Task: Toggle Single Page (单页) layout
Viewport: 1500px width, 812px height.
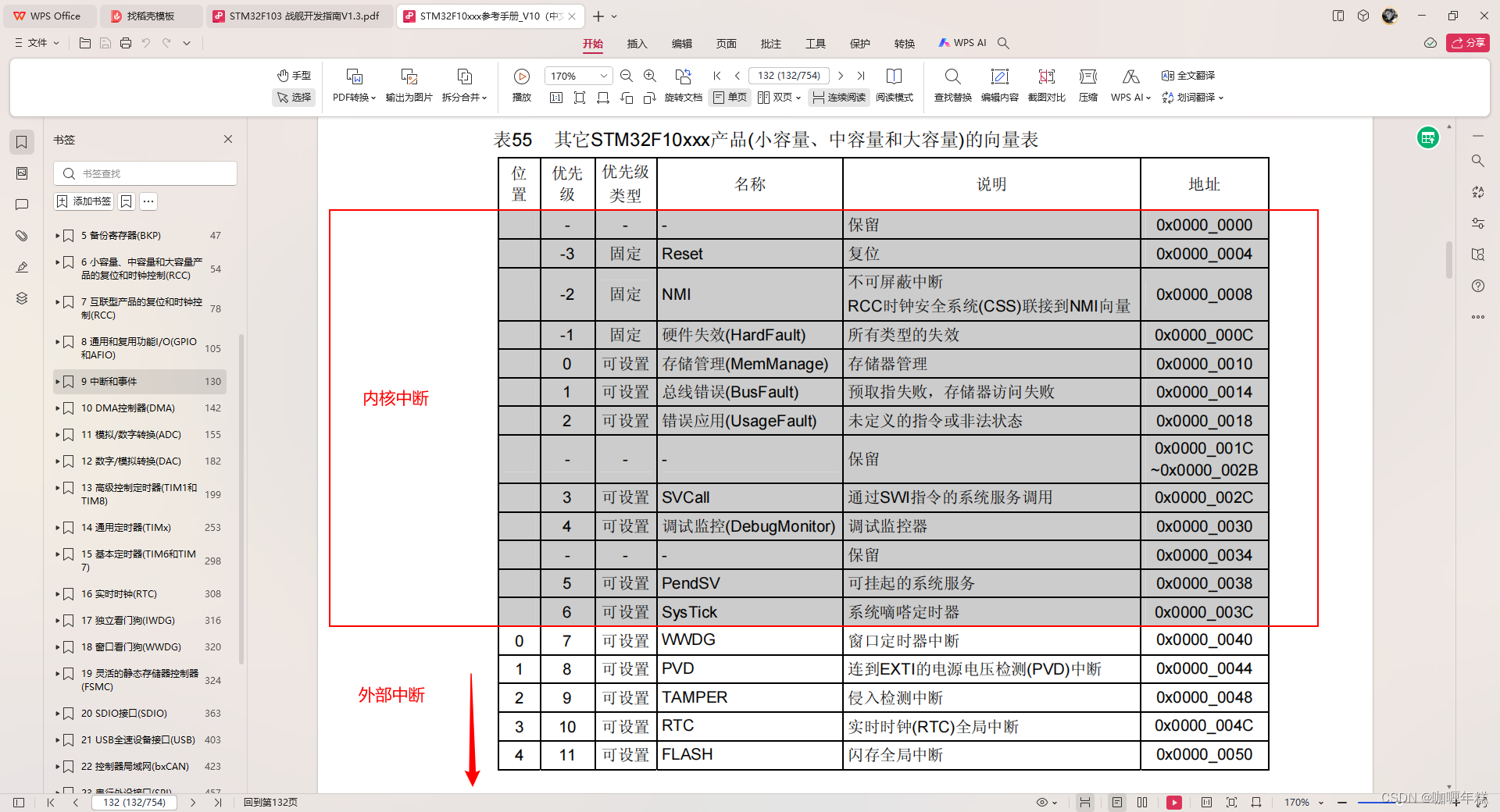Action: pos(730,98)
